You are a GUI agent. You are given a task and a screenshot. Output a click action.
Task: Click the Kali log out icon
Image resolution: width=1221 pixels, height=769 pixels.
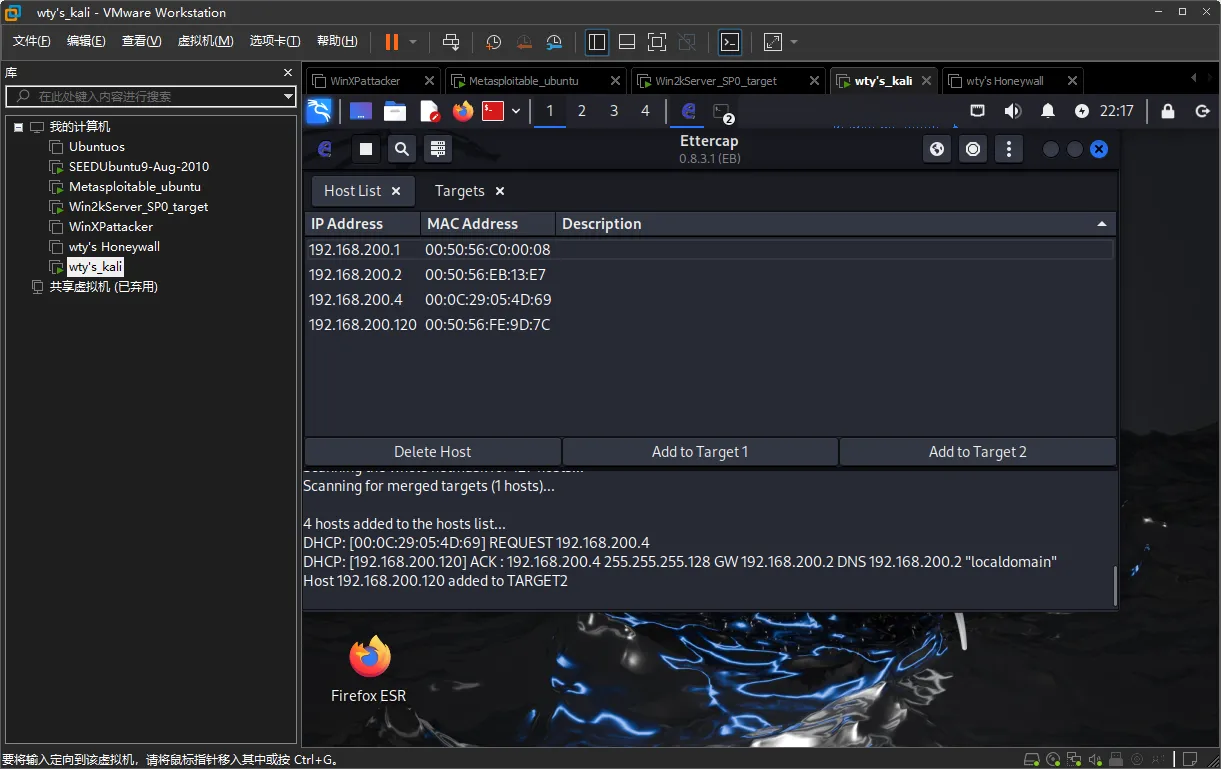point(1203,111)
